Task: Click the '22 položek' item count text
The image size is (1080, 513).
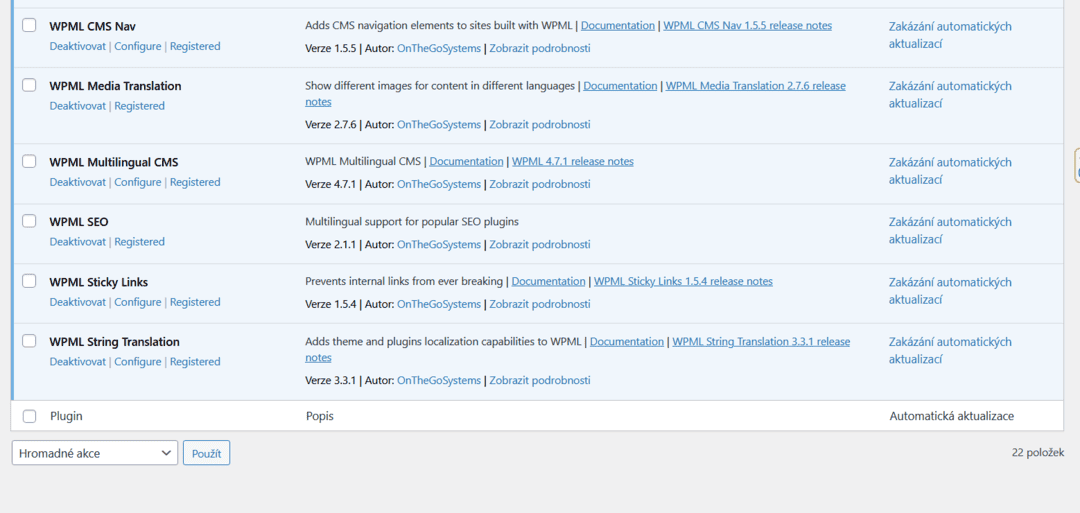Action: pos(1038,452)
